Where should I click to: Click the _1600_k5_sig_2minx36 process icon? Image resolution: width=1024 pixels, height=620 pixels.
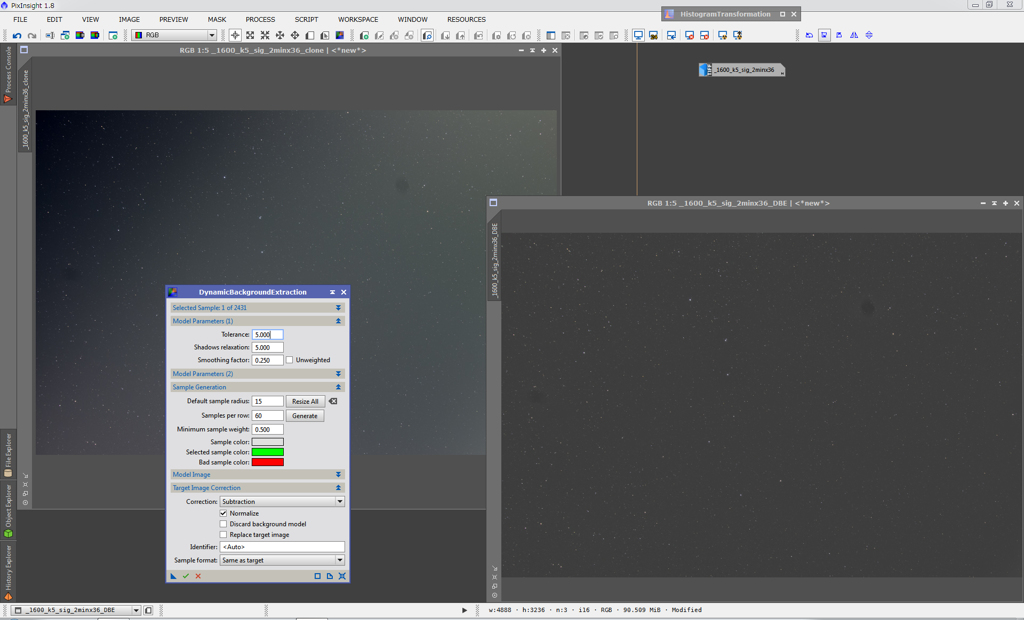pyautogui.click(x=741, y=70)
